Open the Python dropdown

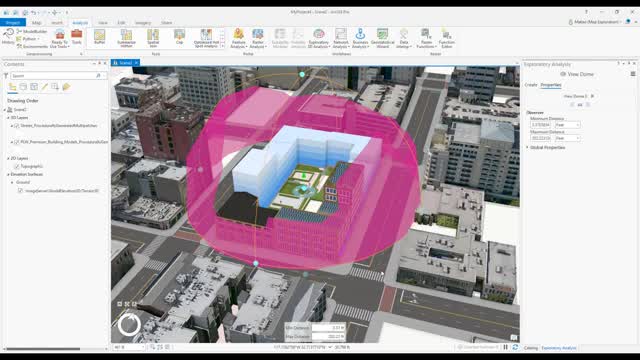[27, 39]
